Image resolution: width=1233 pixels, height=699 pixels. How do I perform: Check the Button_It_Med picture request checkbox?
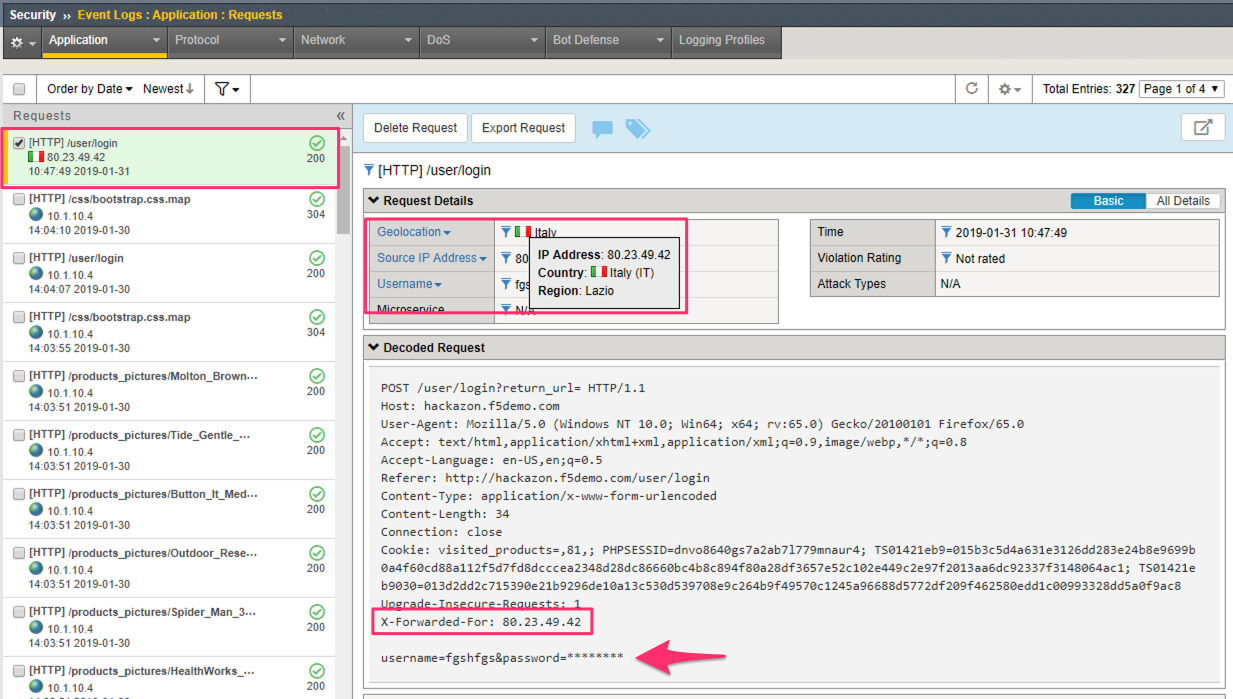coord(19,494)
